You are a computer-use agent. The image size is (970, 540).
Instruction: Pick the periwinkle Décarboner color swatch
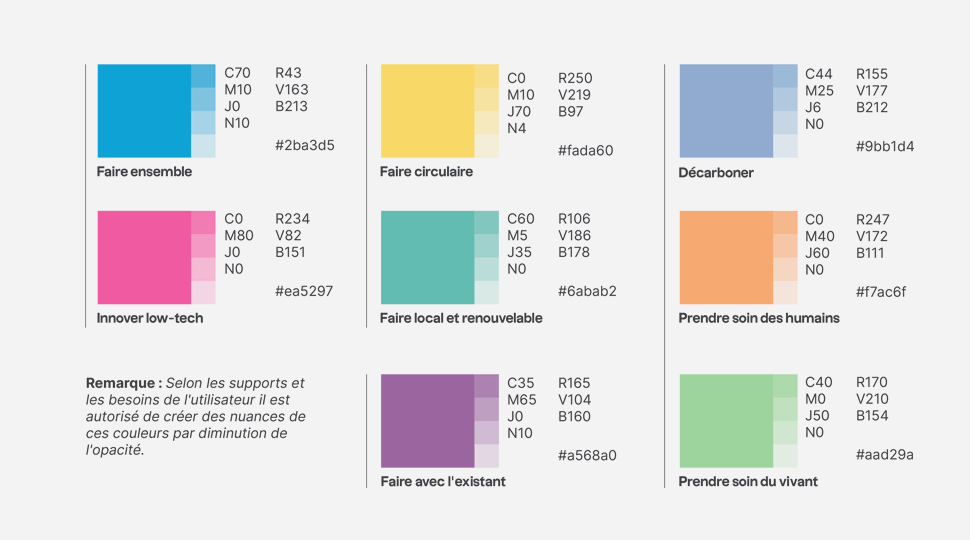(726, 111)
